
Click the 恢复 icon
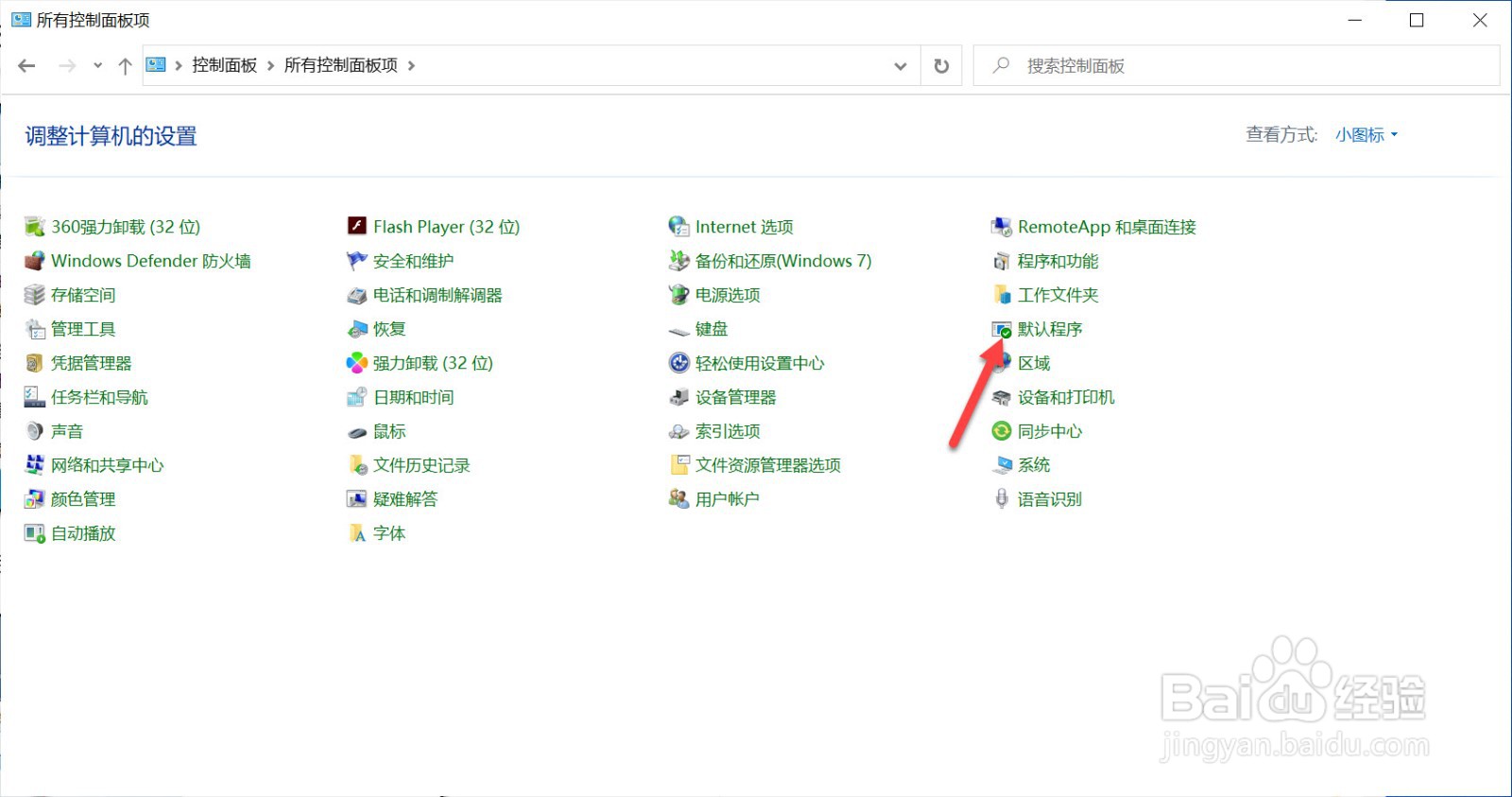pos(357,329)
